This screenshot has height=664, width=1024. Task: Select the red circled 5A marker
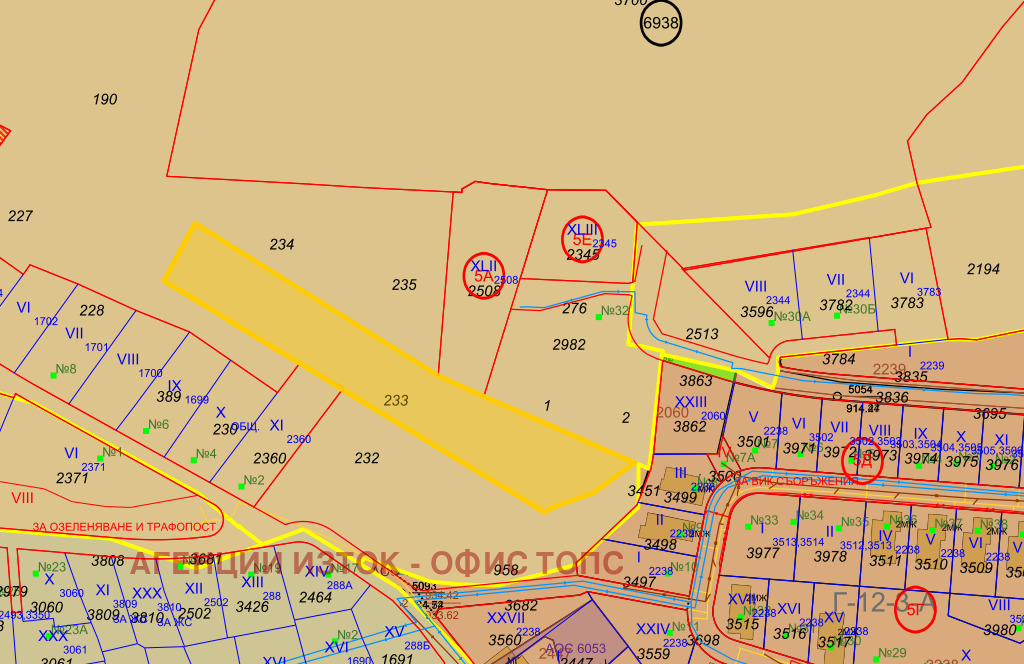click(484, 275)
